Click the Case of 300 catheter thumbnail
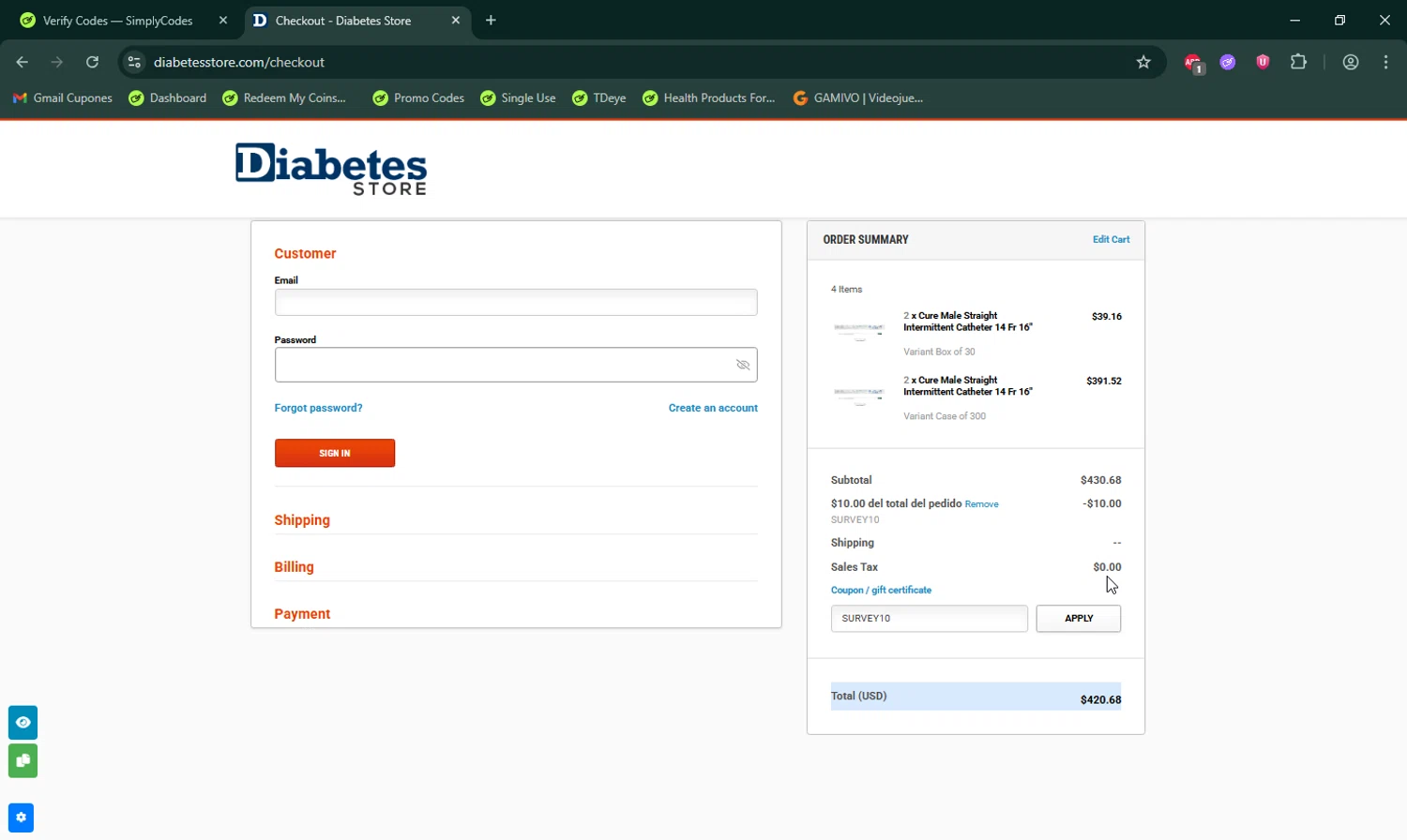 pyautogui.click(x=859, y=395)
